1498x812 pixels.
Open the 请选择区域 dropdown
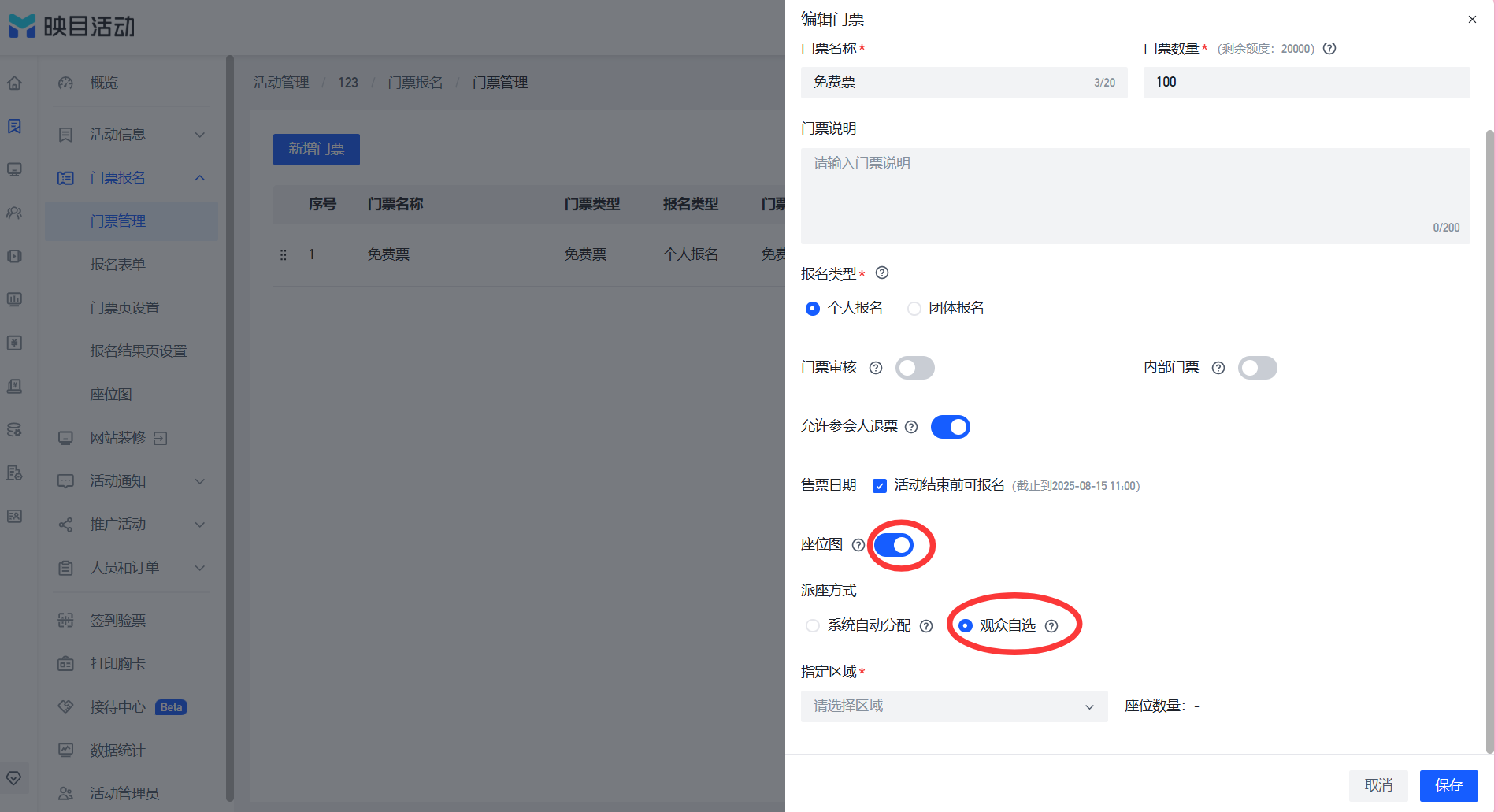(955, 706)
